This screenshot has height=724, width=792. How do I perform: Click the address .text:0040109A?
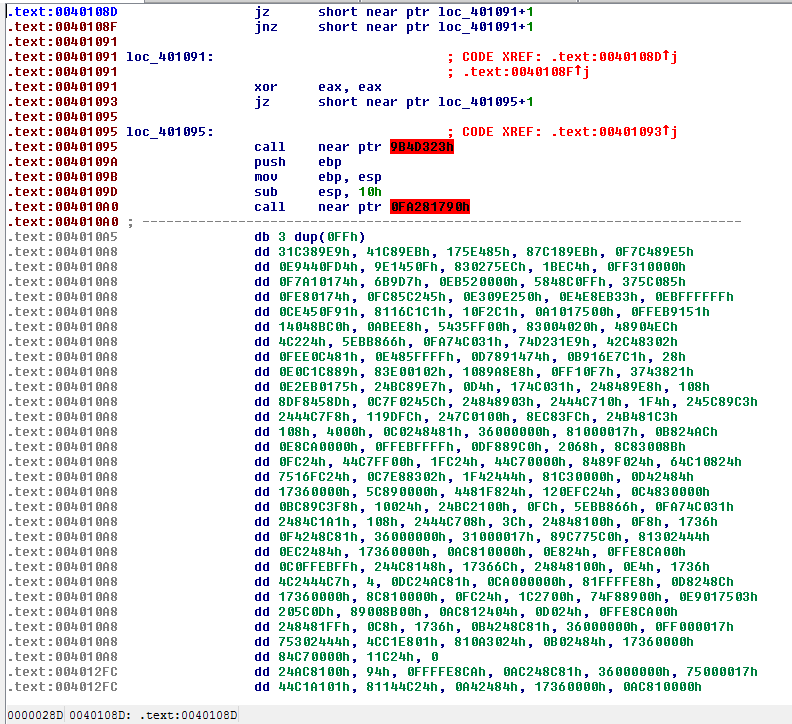[x=62, y=162]
